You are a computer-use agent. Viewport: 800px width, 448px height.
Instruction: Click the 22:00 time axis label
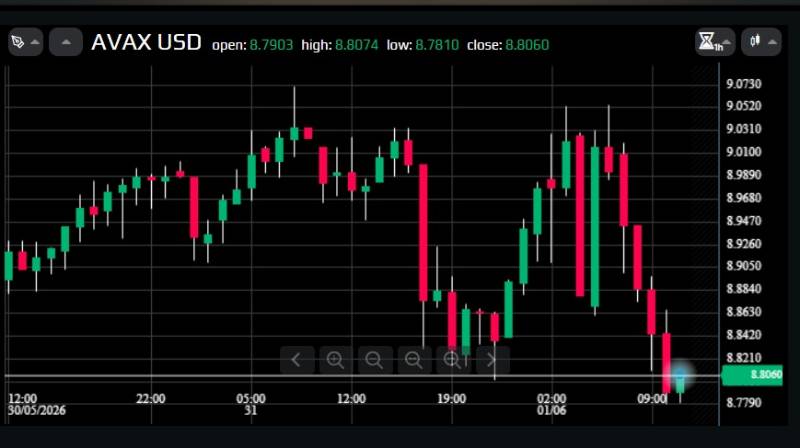coord(151,399)
